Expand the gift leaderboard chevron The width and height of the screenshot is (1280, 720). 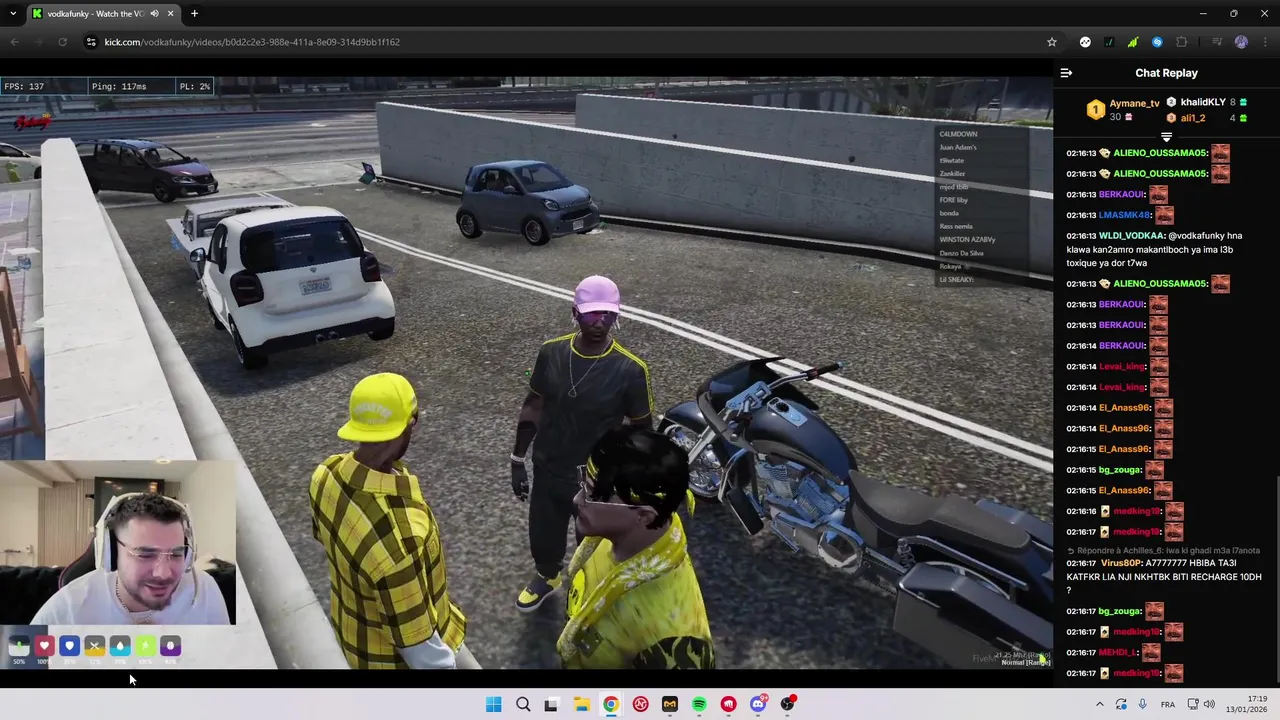click(x=1166, y=137)
